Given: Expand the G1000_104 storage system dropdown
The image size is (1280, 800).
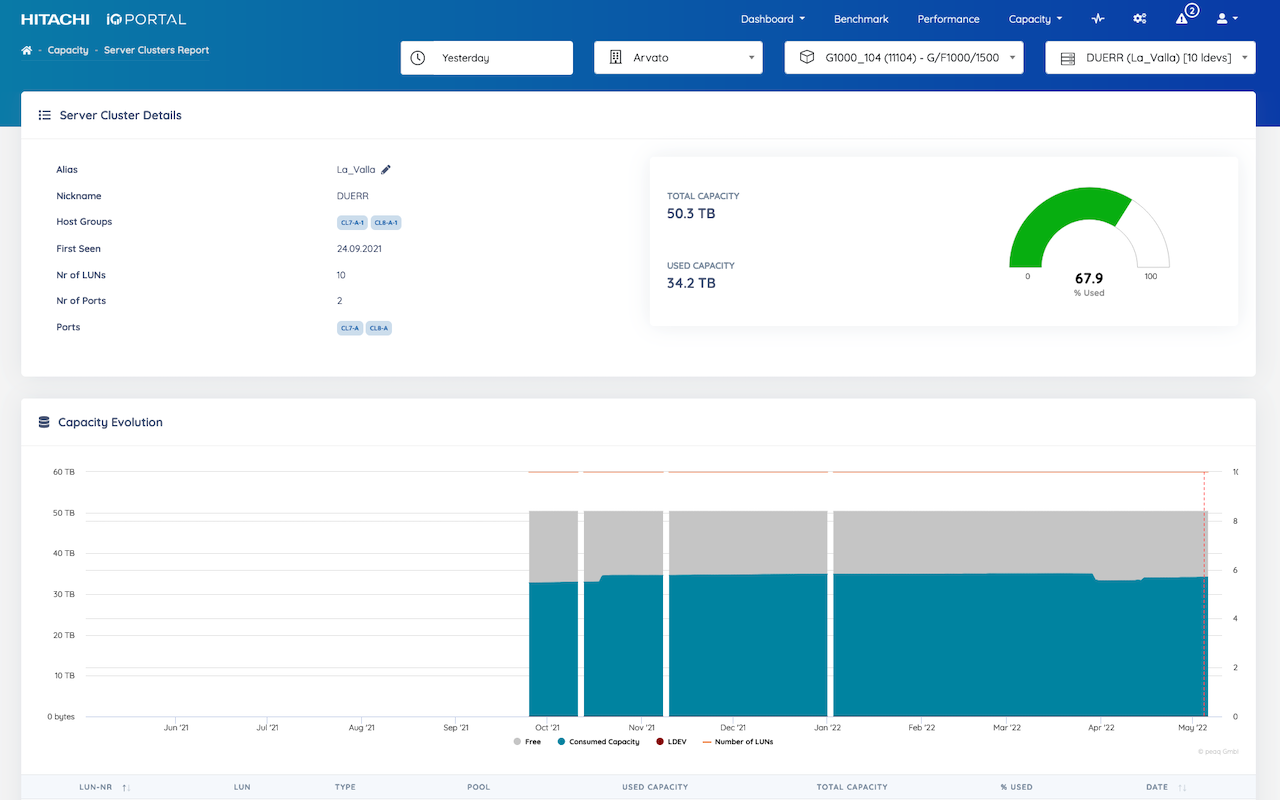Looking at the screenshot, I should pos(903,58).
